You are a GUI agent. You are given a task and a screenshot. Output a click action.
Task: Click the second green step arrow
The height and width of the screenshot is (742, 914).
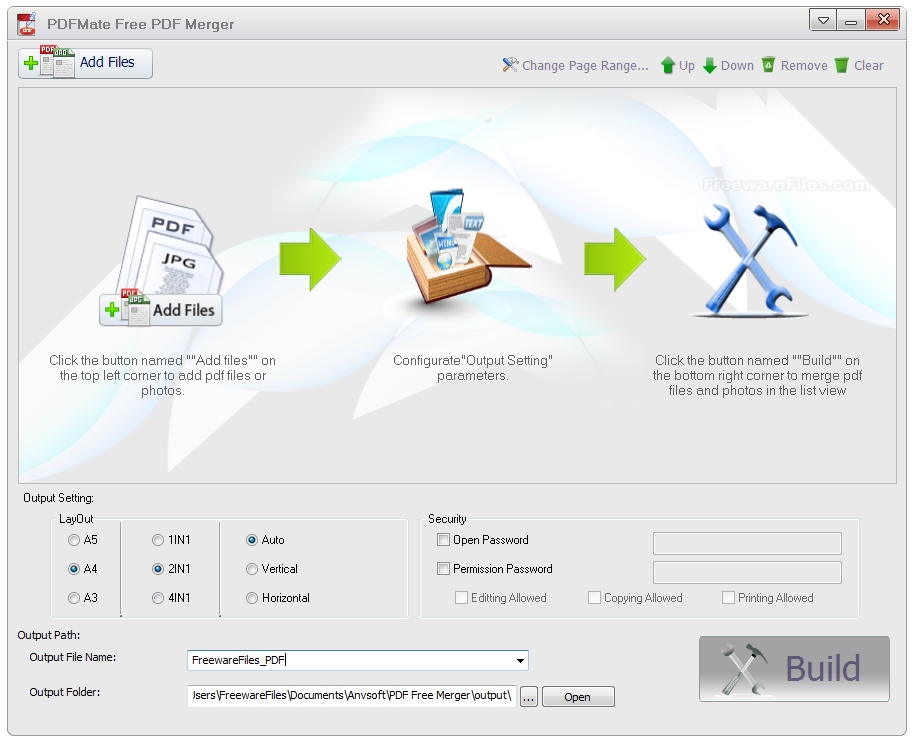tap(615, 259)
